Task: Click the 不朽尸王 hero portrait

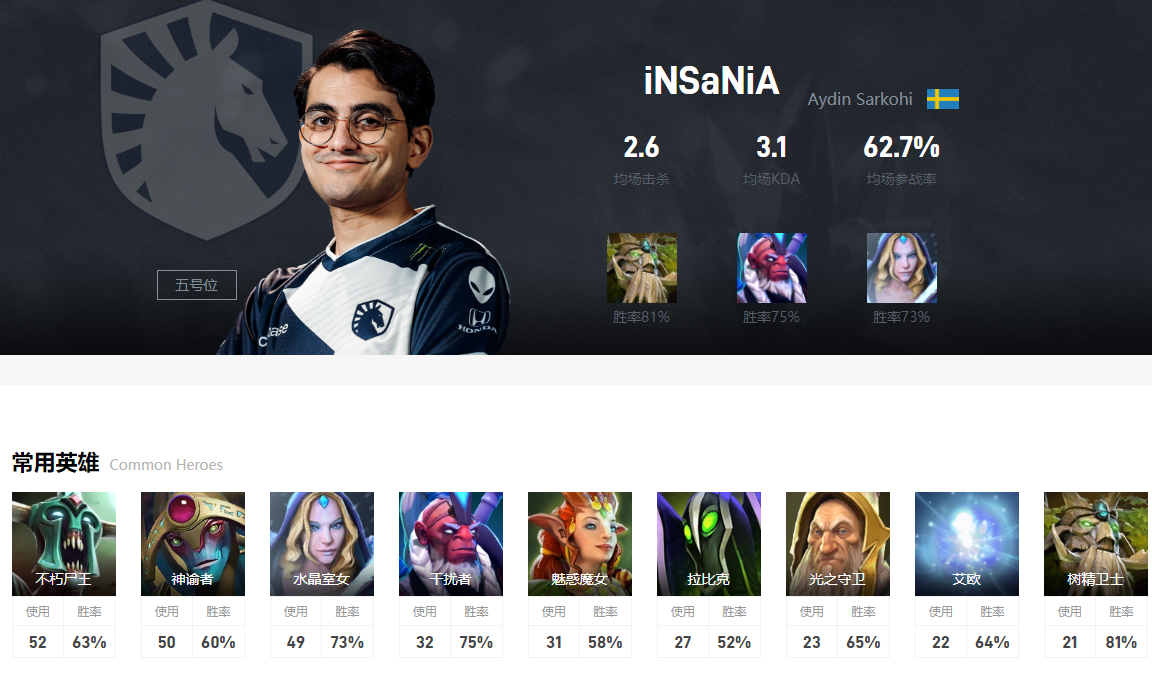Action: (64, 544)
